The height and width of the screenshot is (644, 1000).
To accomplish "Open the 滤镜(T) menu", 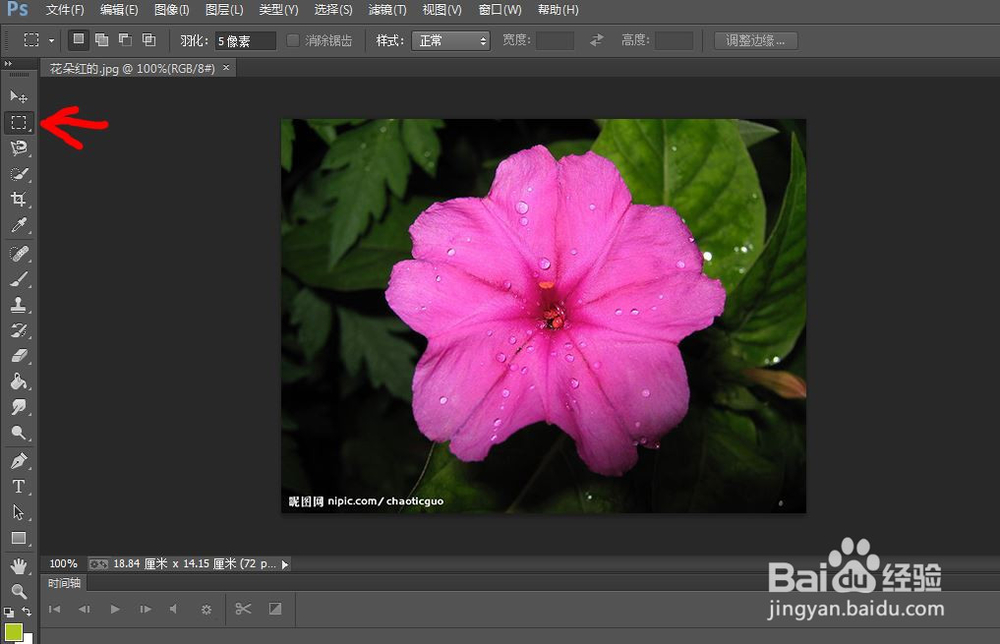I will coord(387,10).
